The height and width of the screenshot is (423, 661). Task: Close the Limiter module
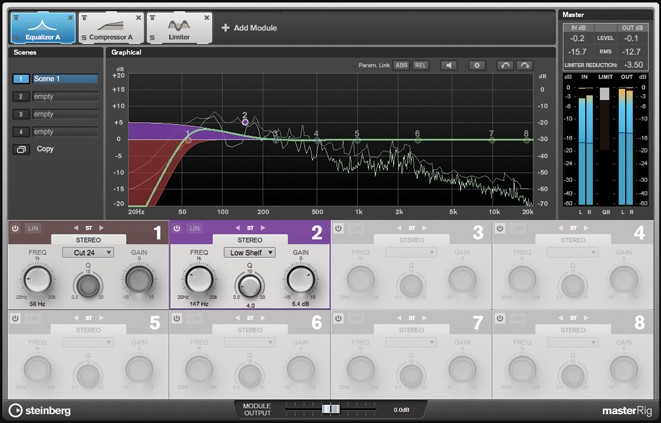pyautogui.click(x=207, y=17)
